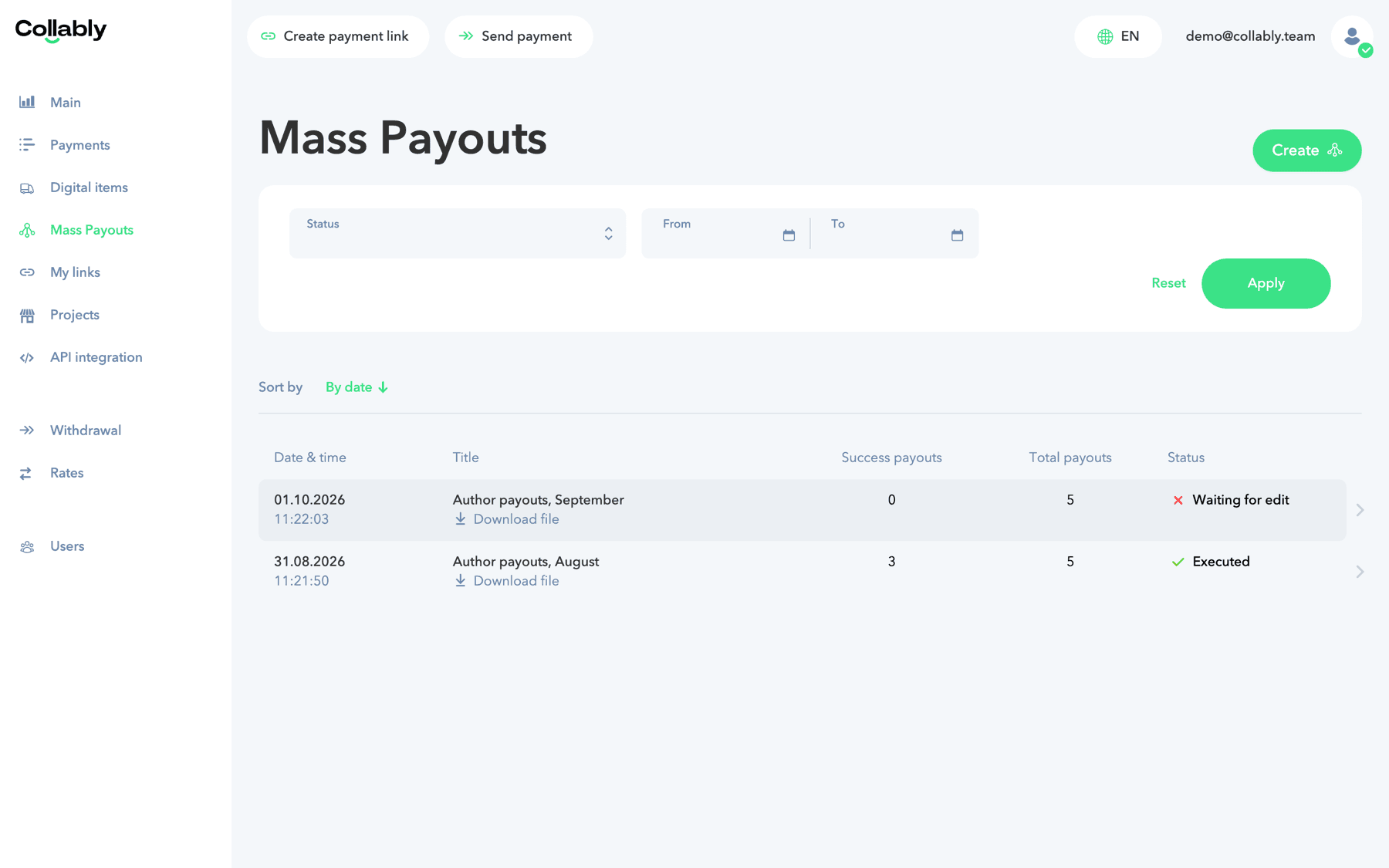Open API integration in the sidebar

96,357
